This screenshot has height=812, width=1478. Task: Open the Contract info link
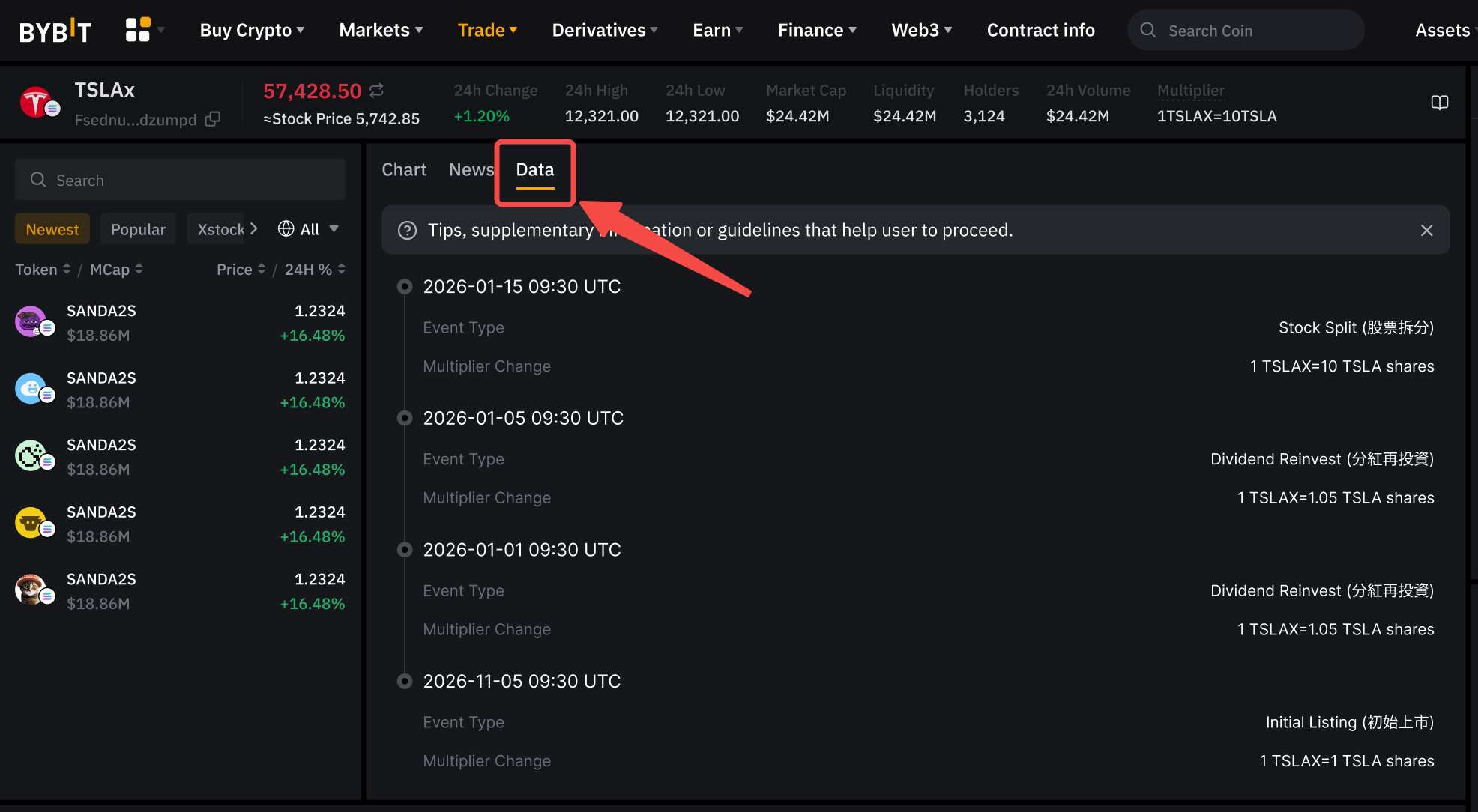pyautogui.click(x=1040, y=30)
